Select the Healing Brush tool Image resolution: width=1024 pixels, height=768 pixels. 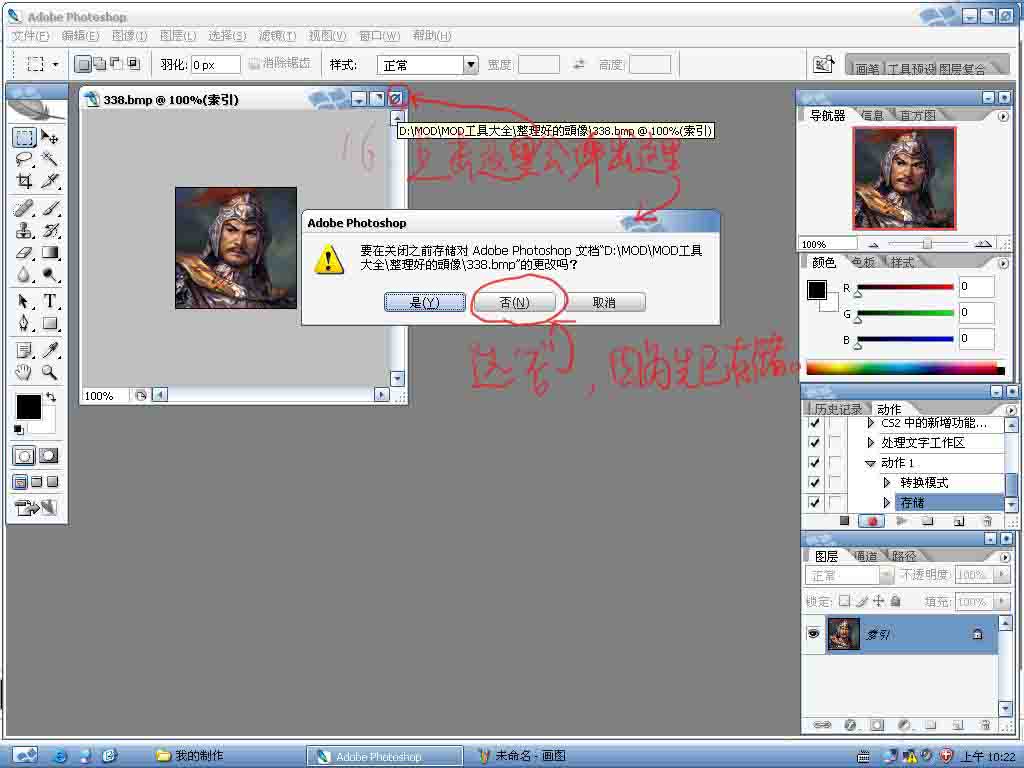point(24,208)
